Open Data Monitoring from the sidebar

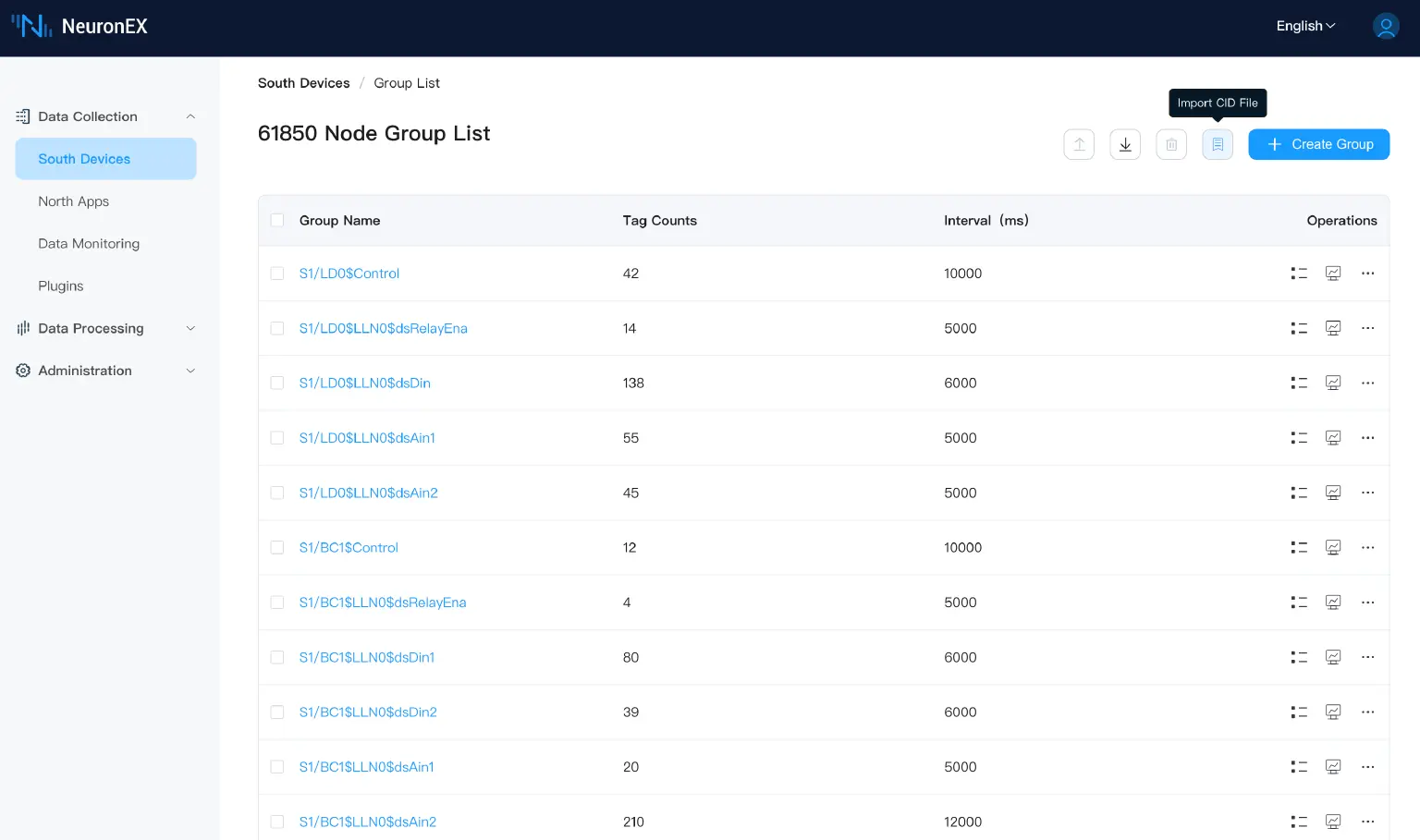tap(89, 244)
